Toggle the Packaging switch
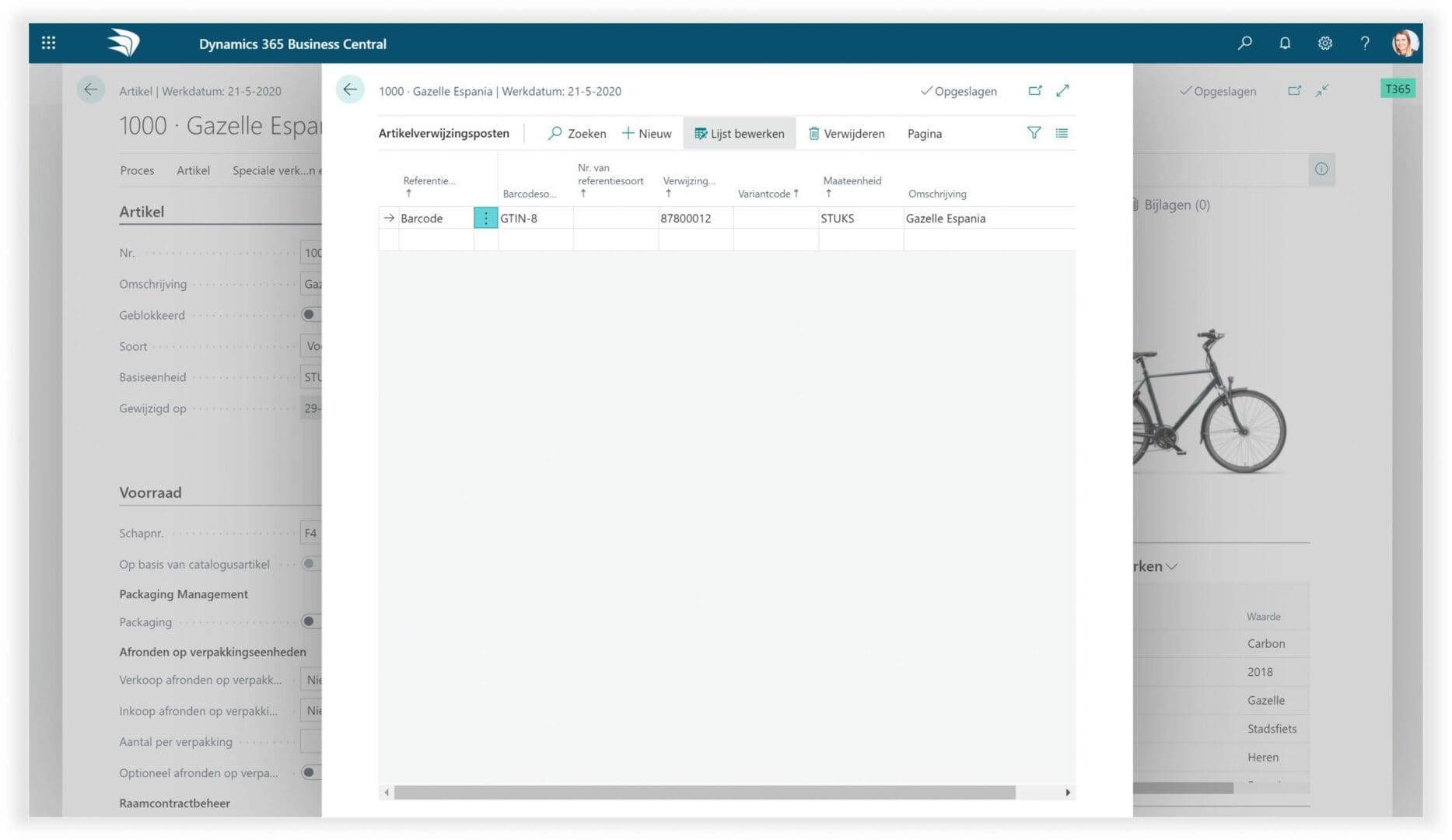The height and width of the screenshot is (840, 1452). (310, 621)
